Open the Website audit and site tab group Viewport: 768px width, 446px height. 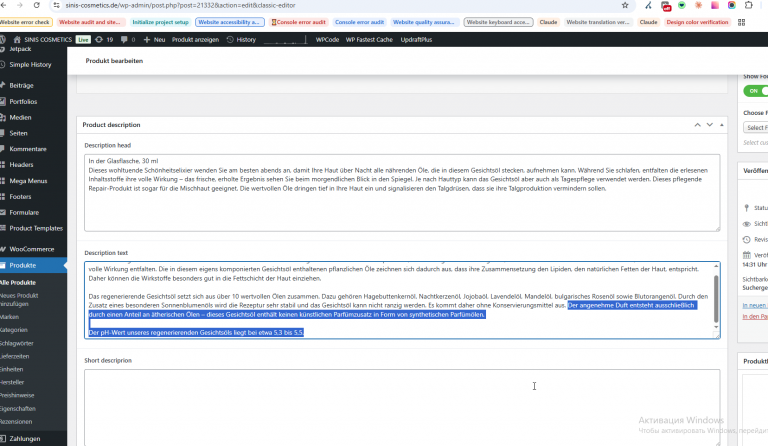click(x=90, y=22)
